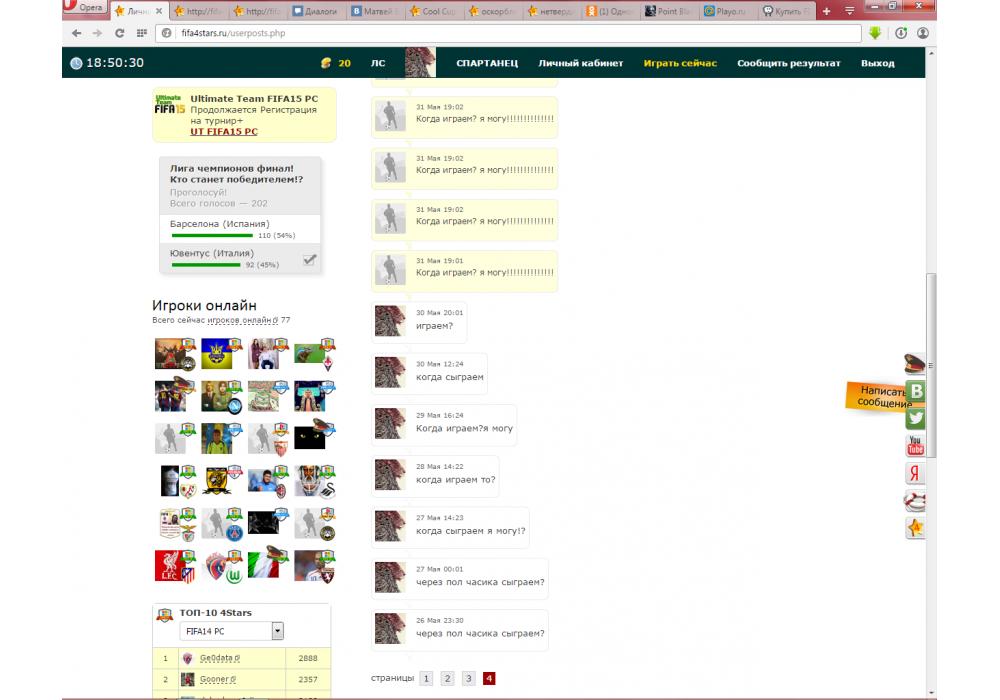
Task: Vote for Барселона (Испания) in the poll
Action: coord(220,224)
